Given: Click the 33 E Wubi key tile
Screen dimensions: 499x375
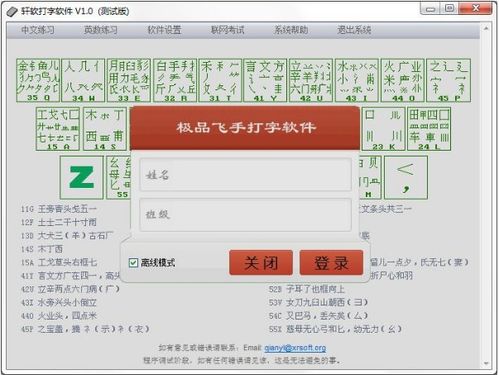Looking at the screenshot, I should point(129,80).
